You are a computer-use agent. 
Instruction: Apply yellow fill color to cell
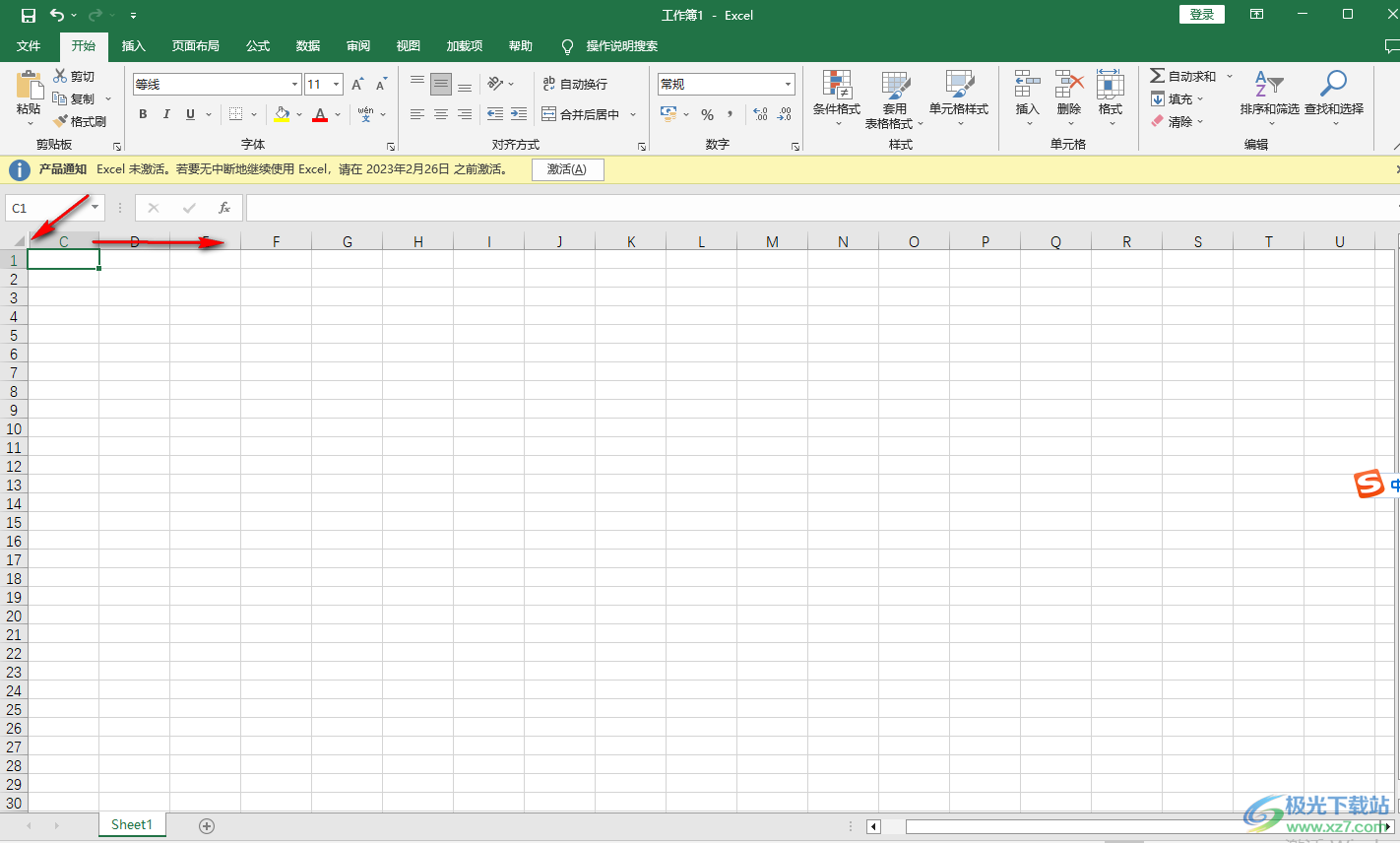pos(282,115)
